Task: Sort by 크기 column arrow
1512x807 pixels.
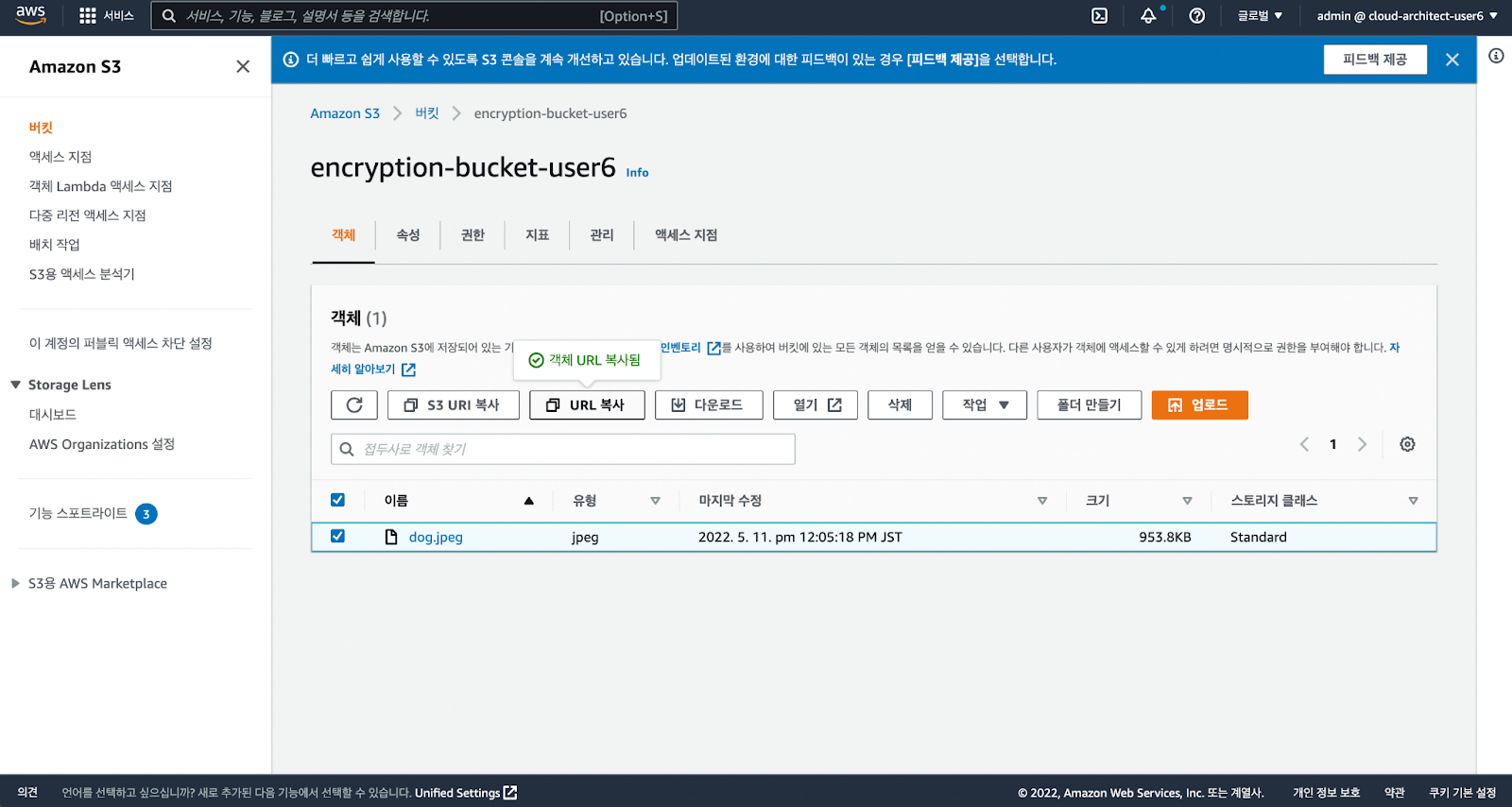Action: coord(1187,501)
